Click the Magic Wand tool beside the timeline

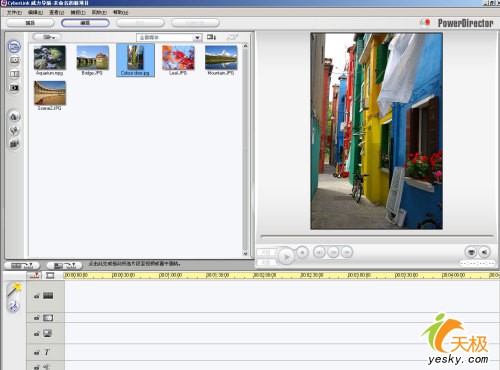14,289
